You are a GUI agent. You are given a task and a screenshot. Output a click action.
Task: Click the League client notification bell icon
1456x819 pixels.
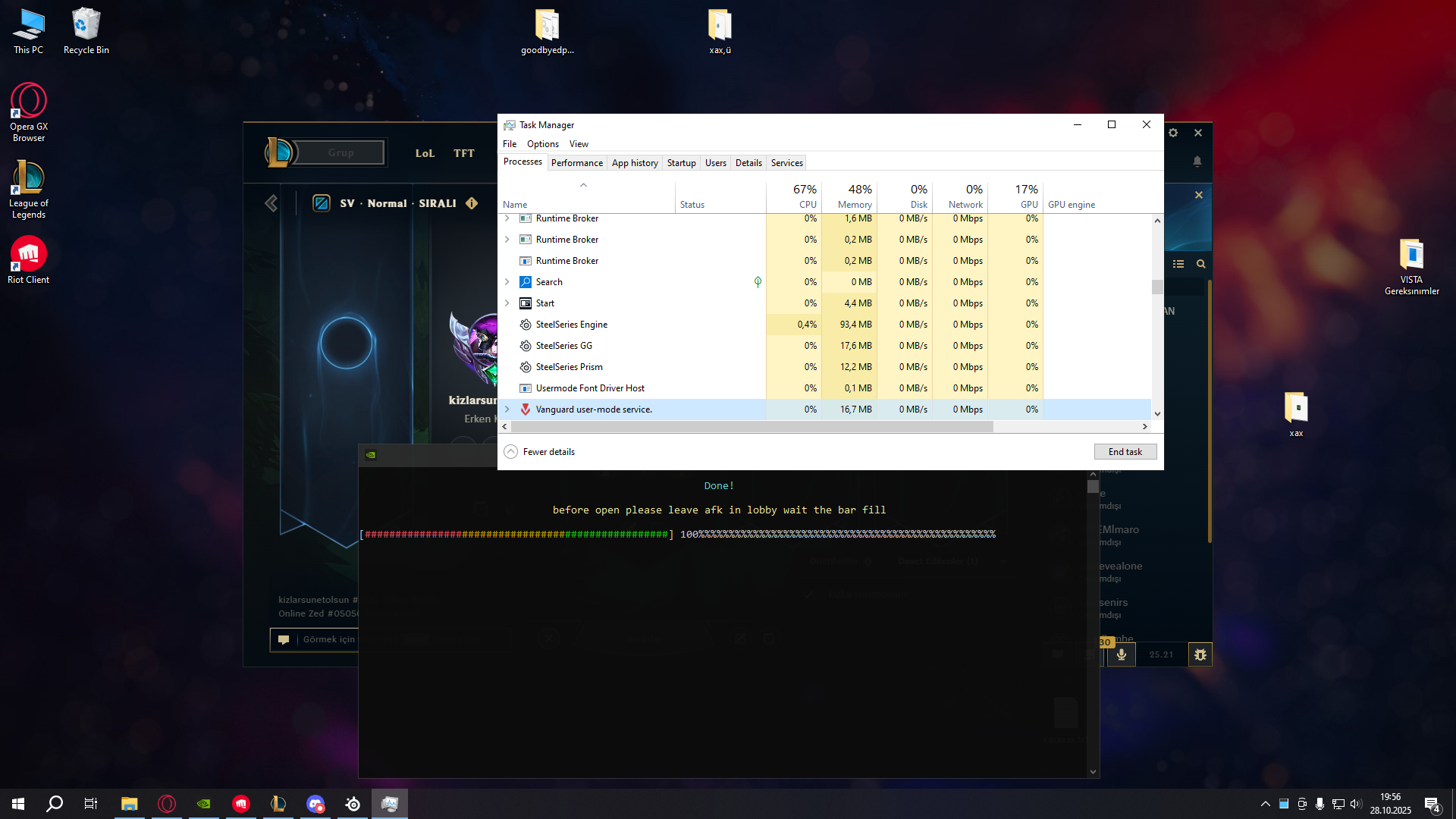[1197, 162]
